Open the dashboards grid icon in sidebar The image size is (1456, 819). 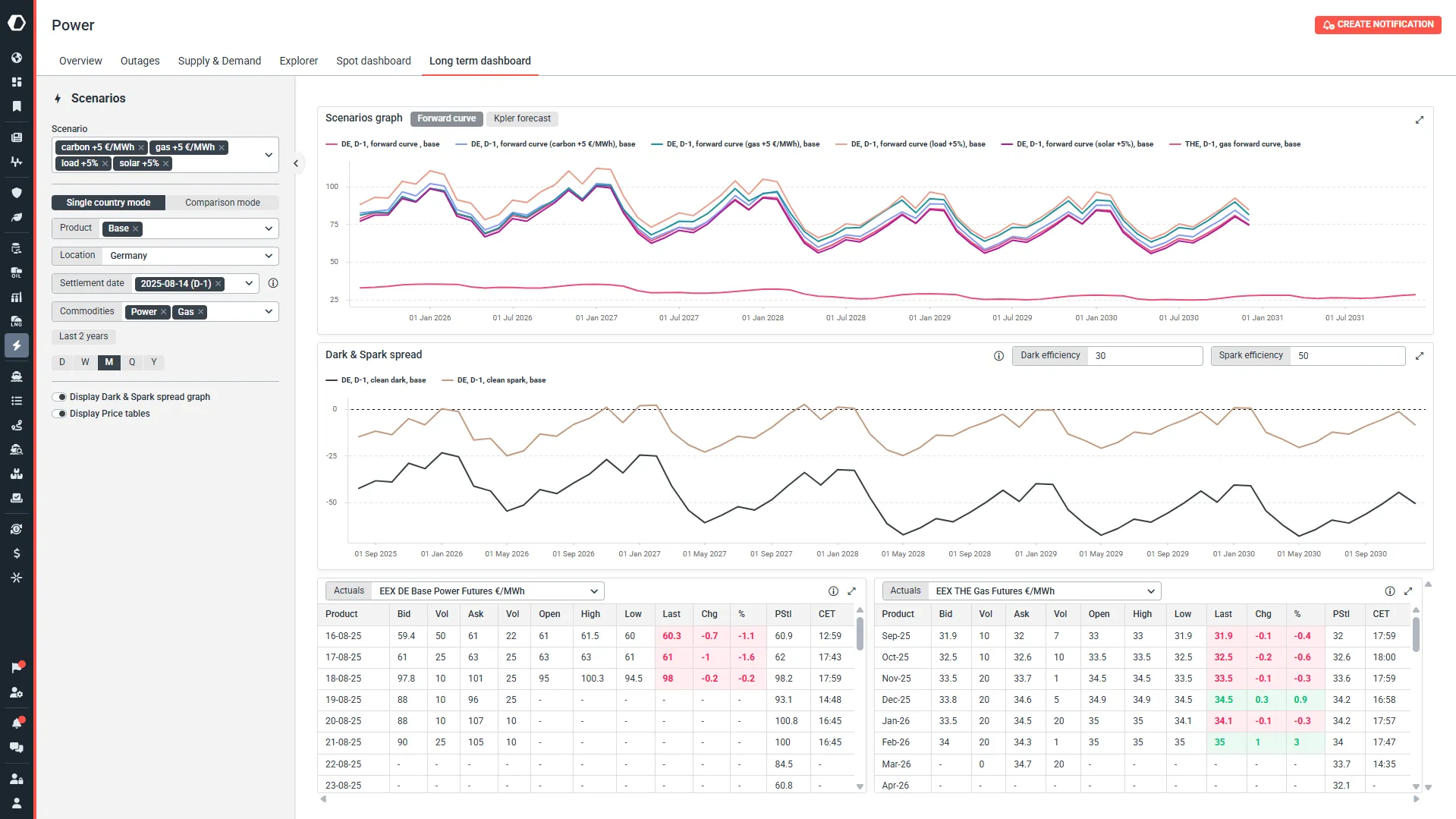click(x=17, y=82)
